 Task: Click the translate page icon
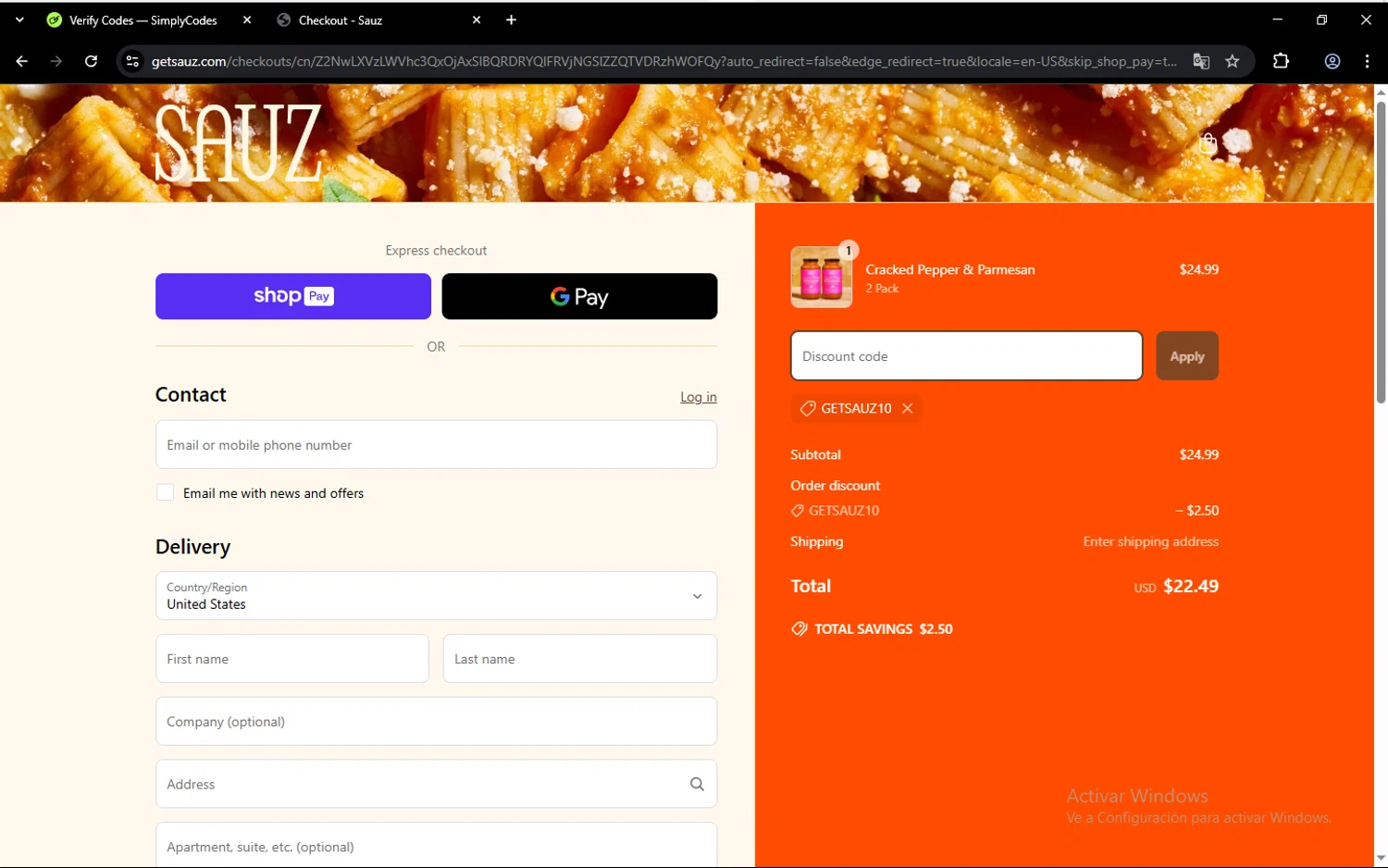[x=1201, y=61]
